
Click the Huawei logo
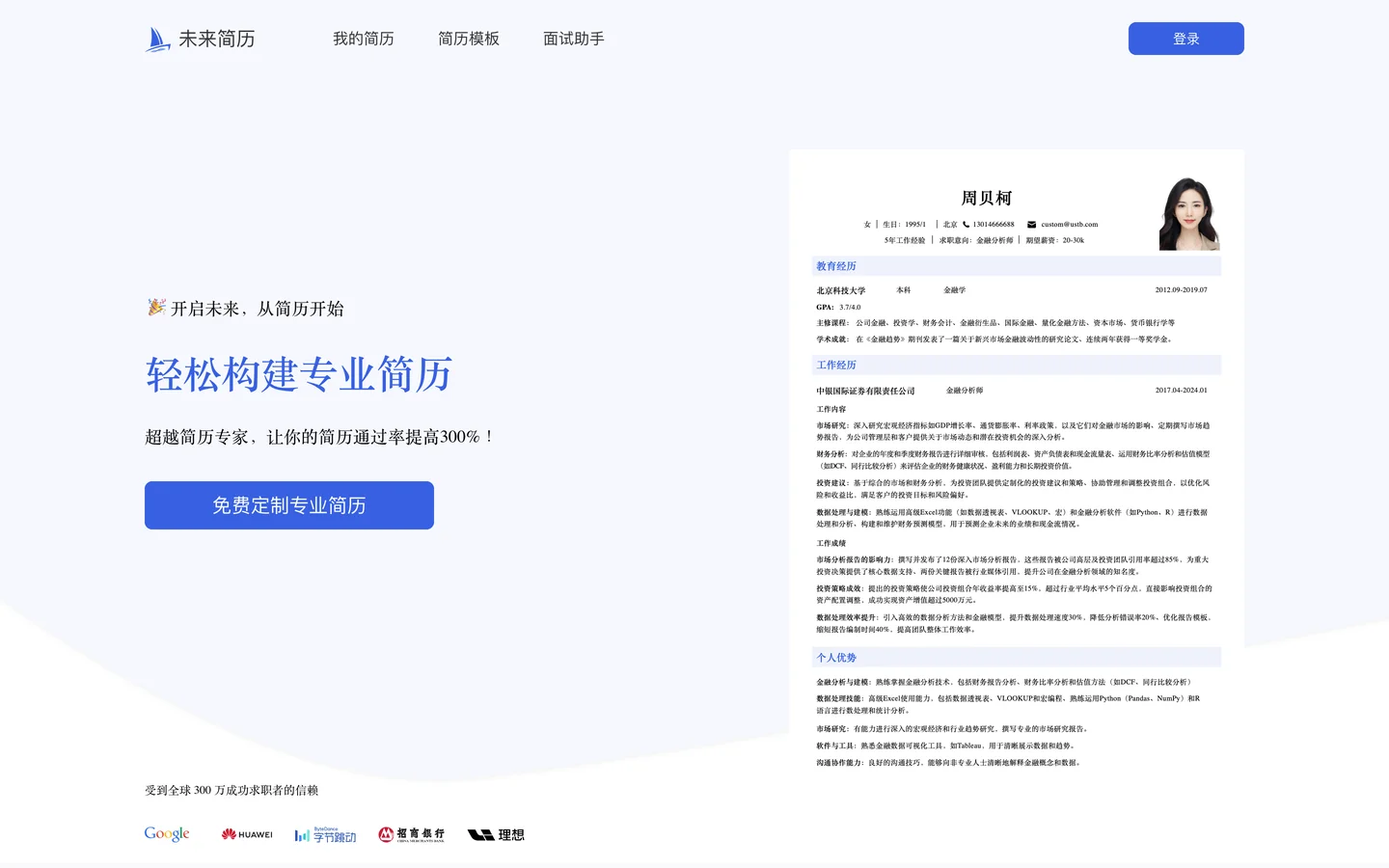[x=247, y=834]
